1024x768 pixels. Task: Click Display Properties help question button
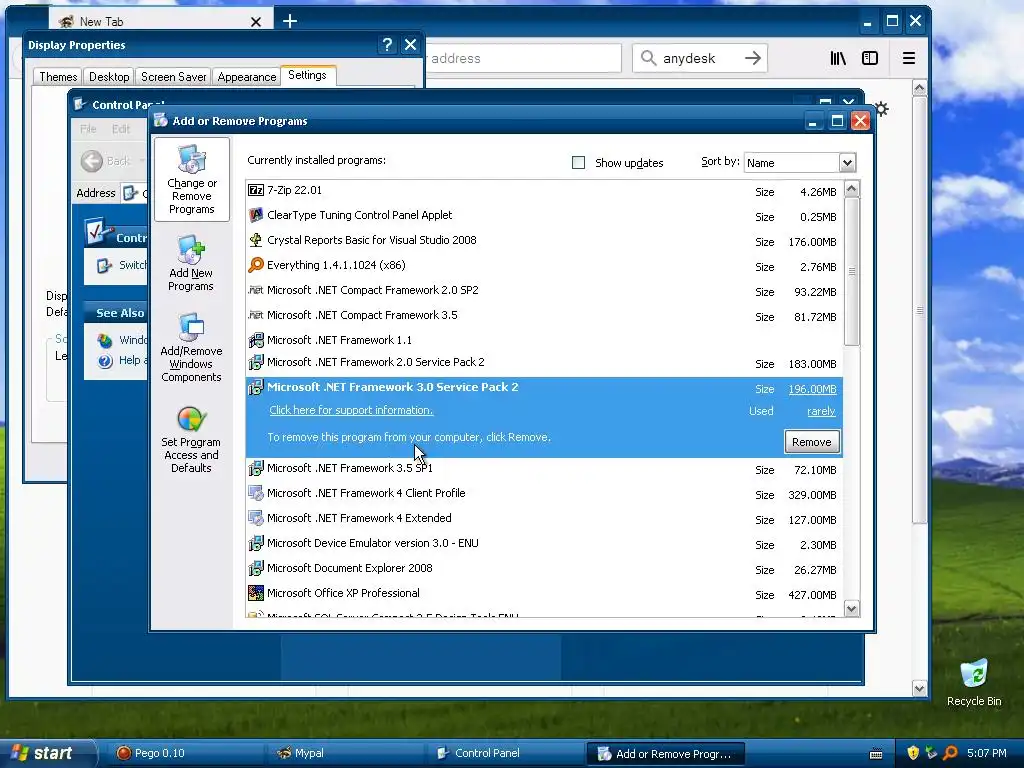[387, 44]
